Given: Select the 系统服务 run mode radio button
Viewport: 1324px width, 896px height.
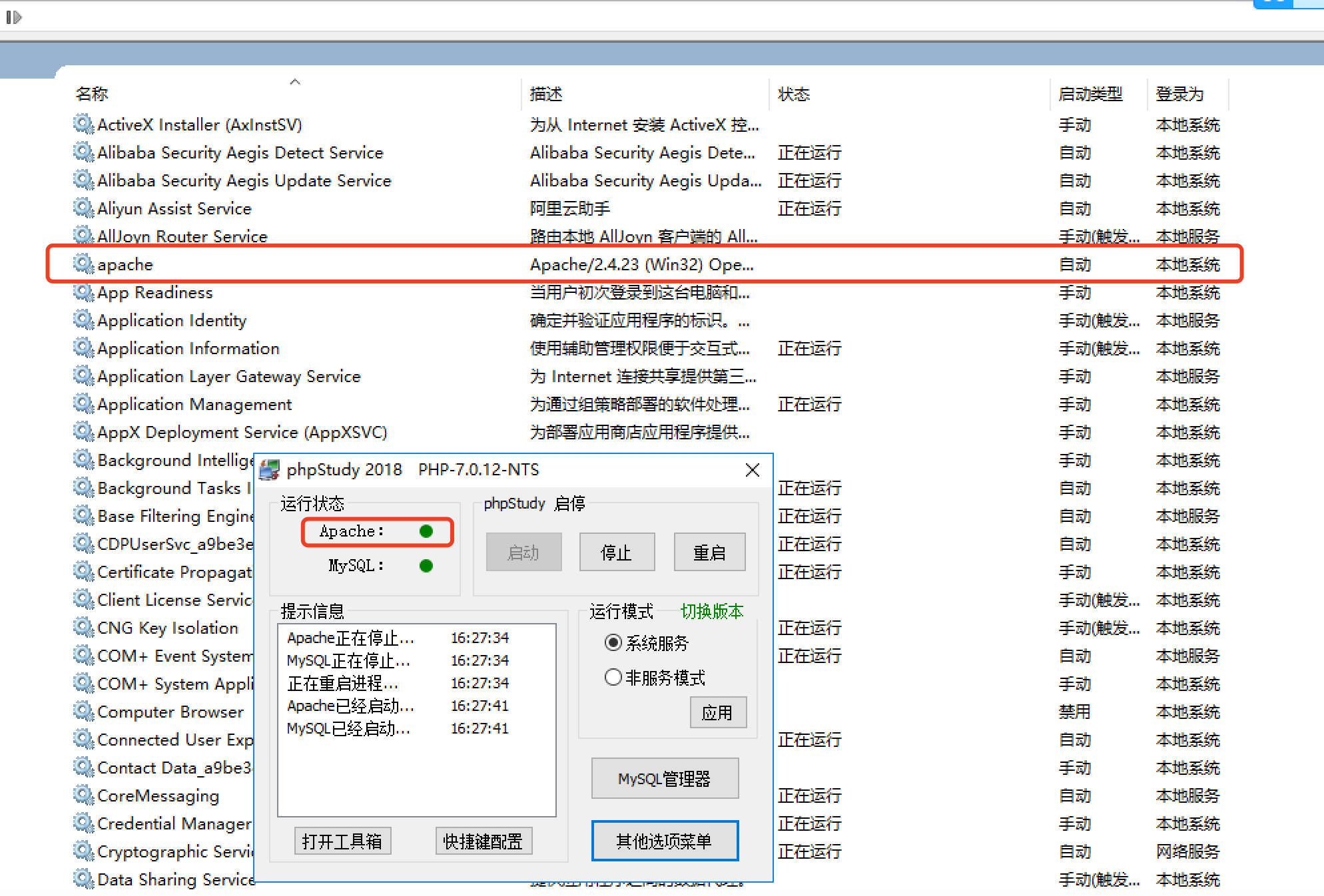Looking at the screenshot, I should click(613, 642).
